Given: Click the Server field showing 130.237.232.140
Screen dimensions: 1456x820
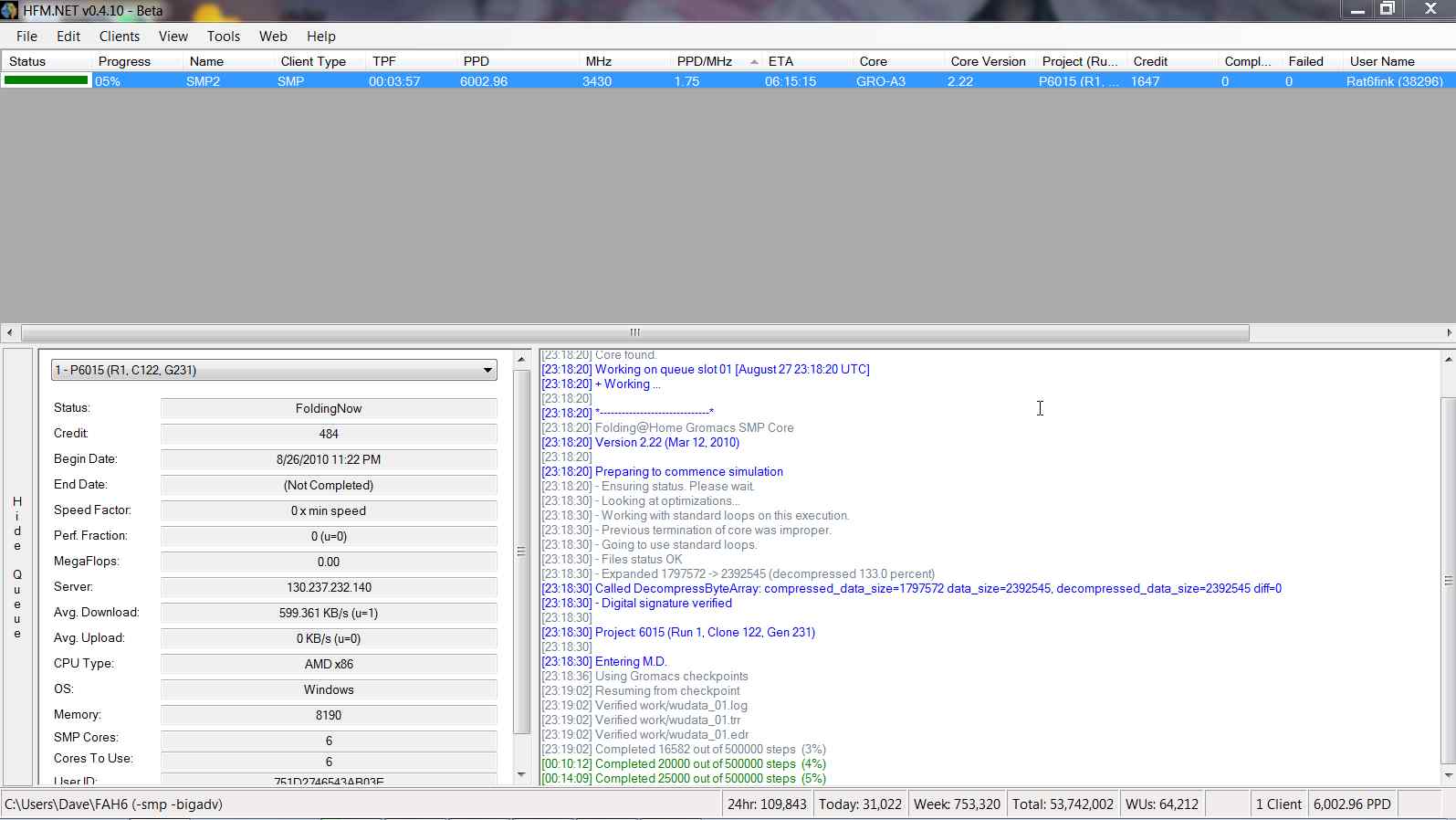Looking at the screenshot, I should [329, 588].
